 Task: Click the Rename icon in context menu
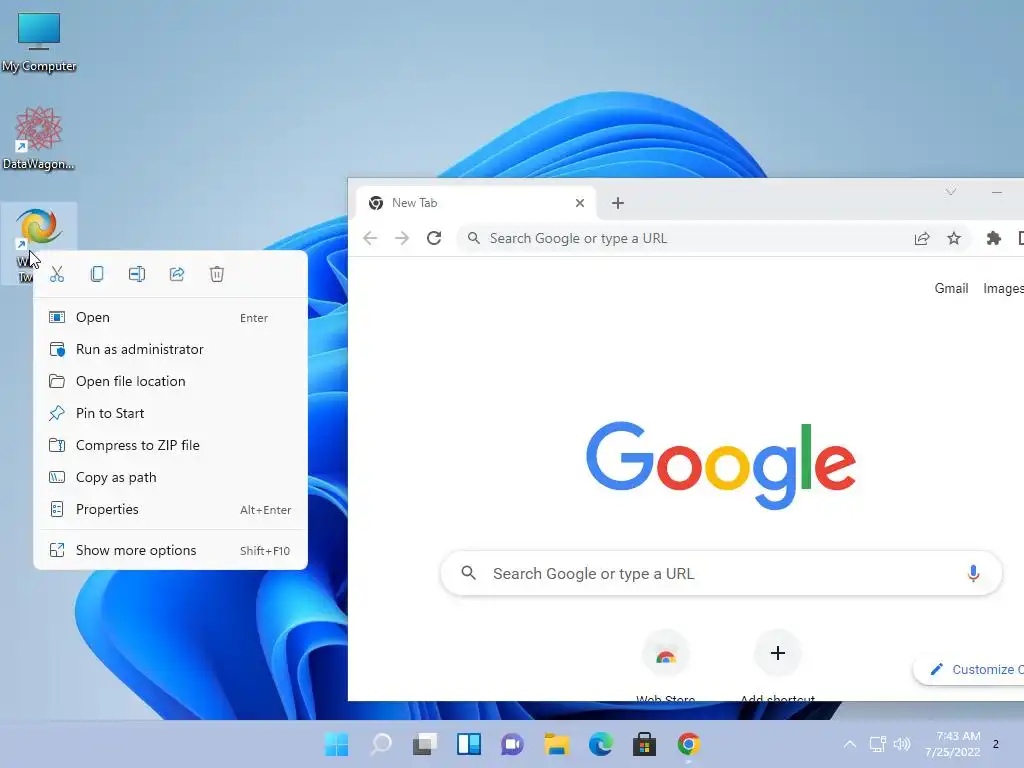tap(136, 274)
